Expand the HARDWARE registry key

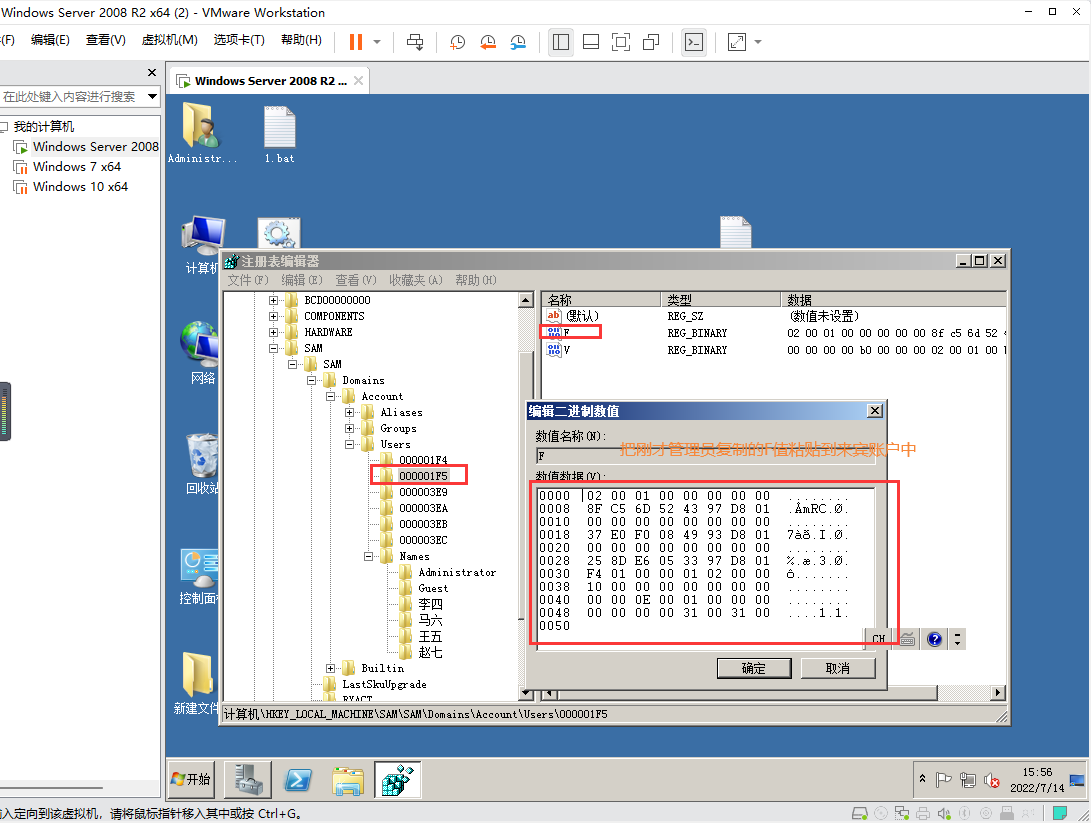[x=273, y=333]
